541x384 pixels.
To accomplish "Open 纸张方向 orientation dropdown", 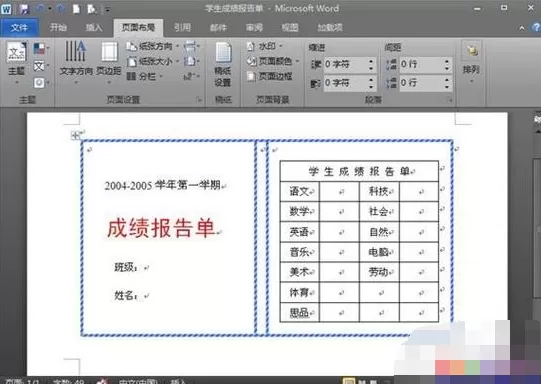I will 153,46.
